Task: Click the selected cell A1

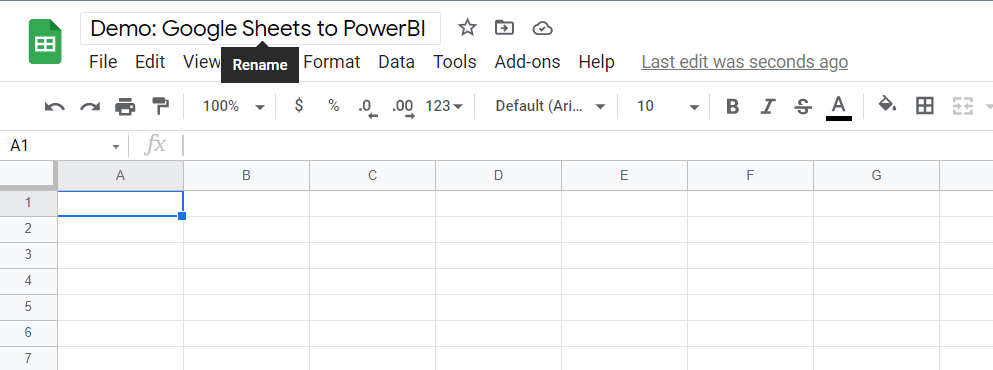Action: point(120,203)
